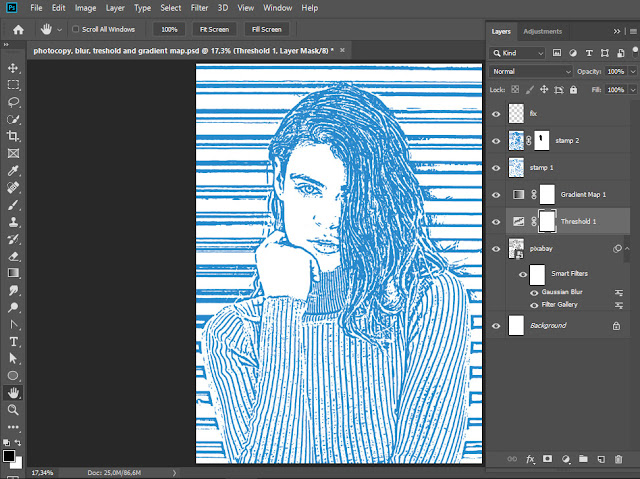Image resolution: width=640 pixels, height=479 pixels.
Task: Select the Path Selection tool
Action: (x=13, y=359)
